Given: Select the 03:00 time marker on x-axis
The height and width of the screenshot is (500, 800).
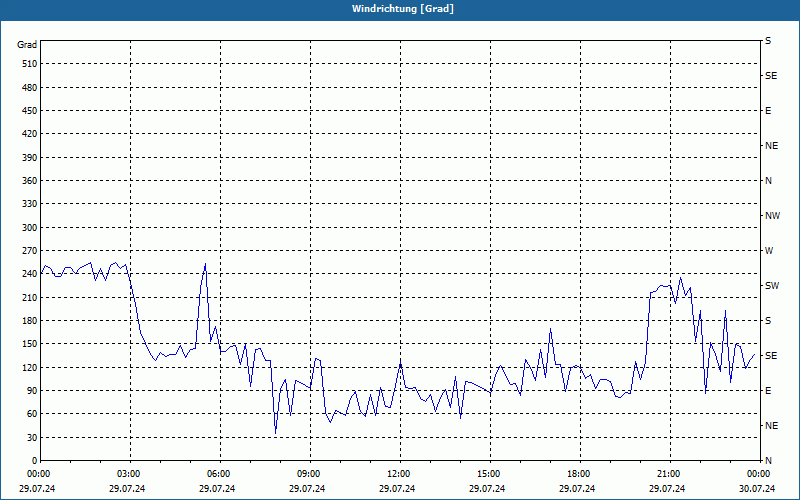Looking at the screenshot, I should coord(129,473).
